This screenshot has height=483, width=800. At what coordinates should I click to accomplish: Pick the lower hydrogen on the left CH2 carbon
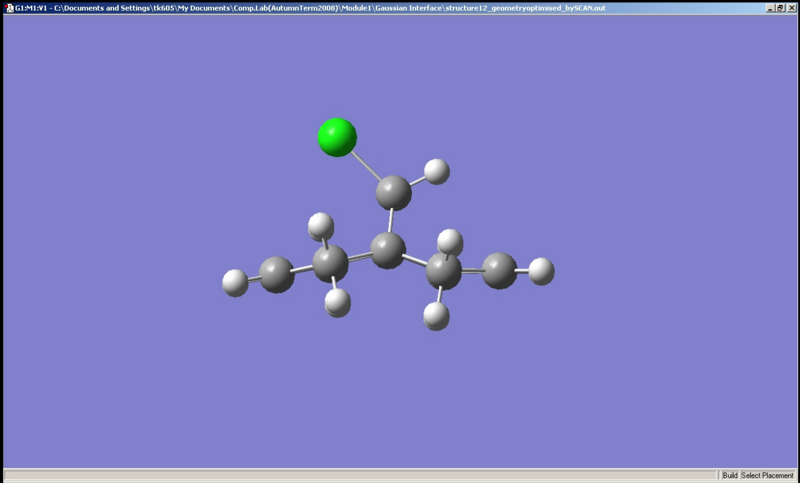coord(338,302)
